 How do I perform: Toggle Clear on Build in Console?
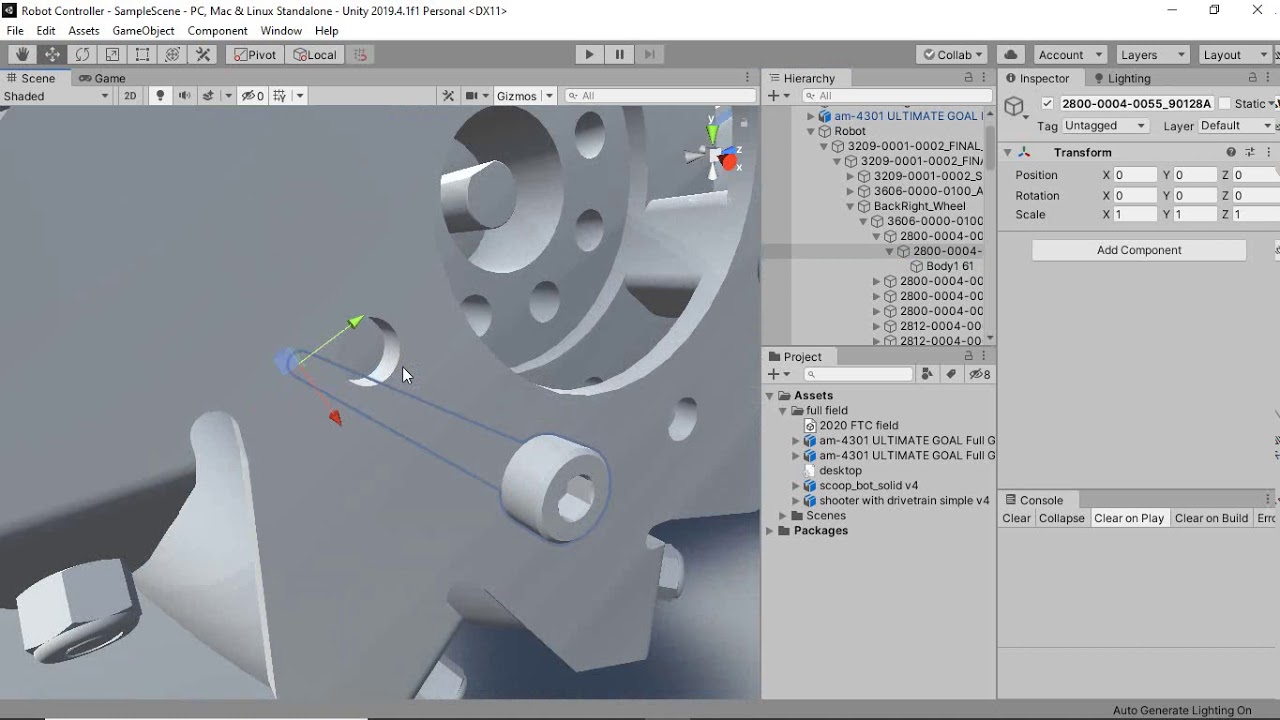pyautogui.click(x=1211, y=518)
